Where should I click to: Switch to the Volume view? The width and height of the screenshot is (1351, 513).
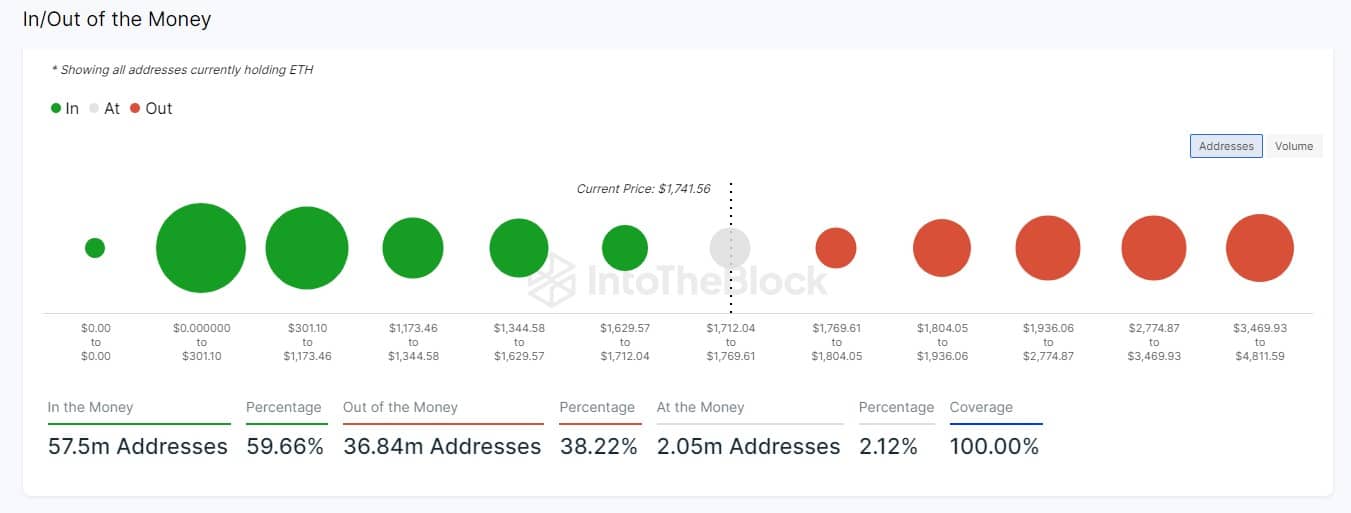coord(1293,146)
